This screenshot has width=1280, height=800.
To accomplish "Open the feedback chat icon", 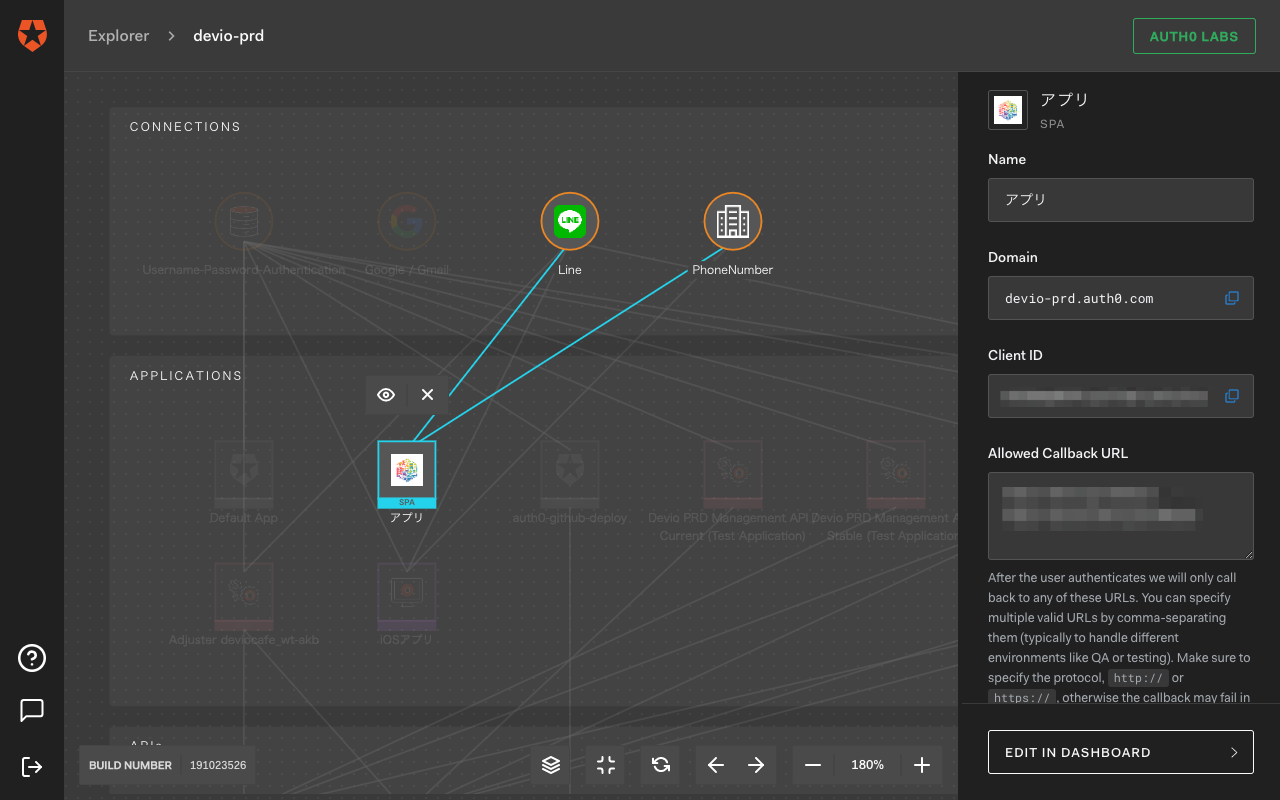I will click(31, 710).
